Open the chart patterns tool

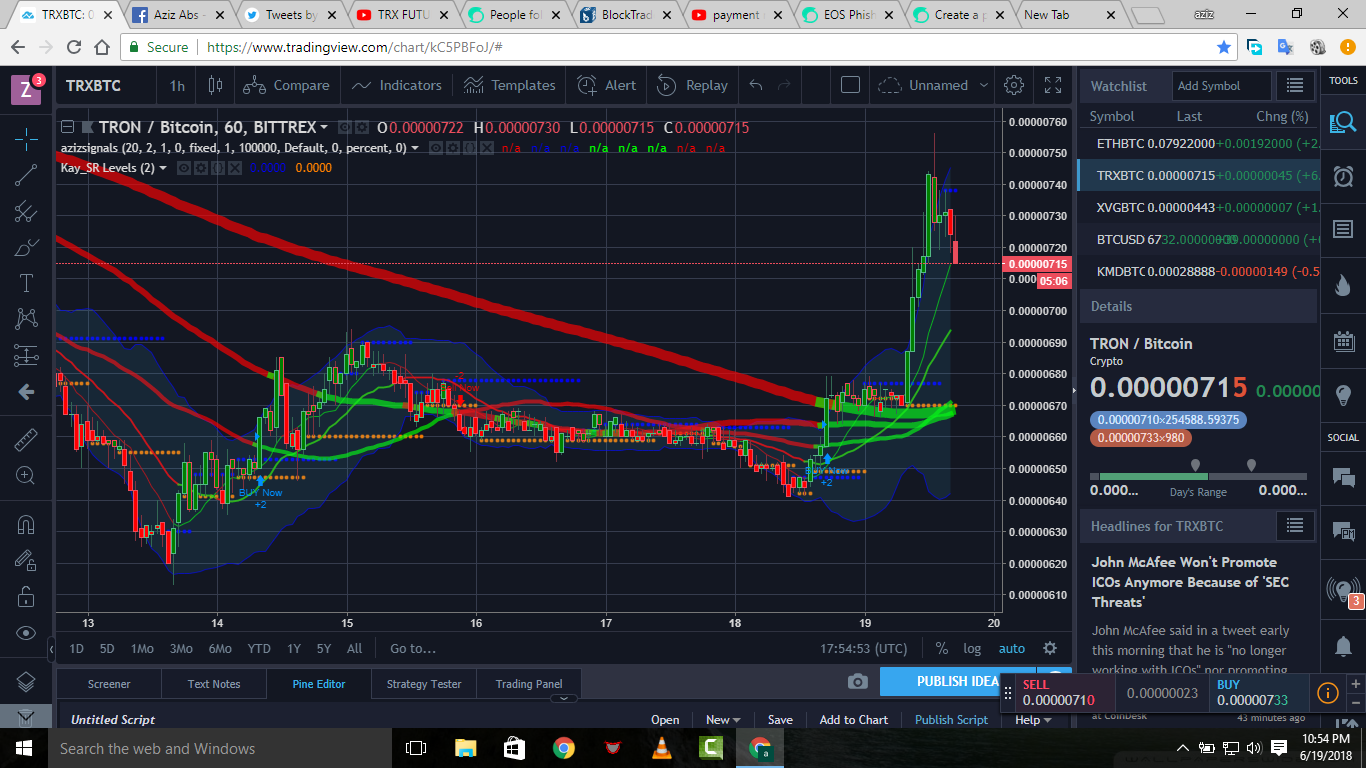tap(25, 319)
